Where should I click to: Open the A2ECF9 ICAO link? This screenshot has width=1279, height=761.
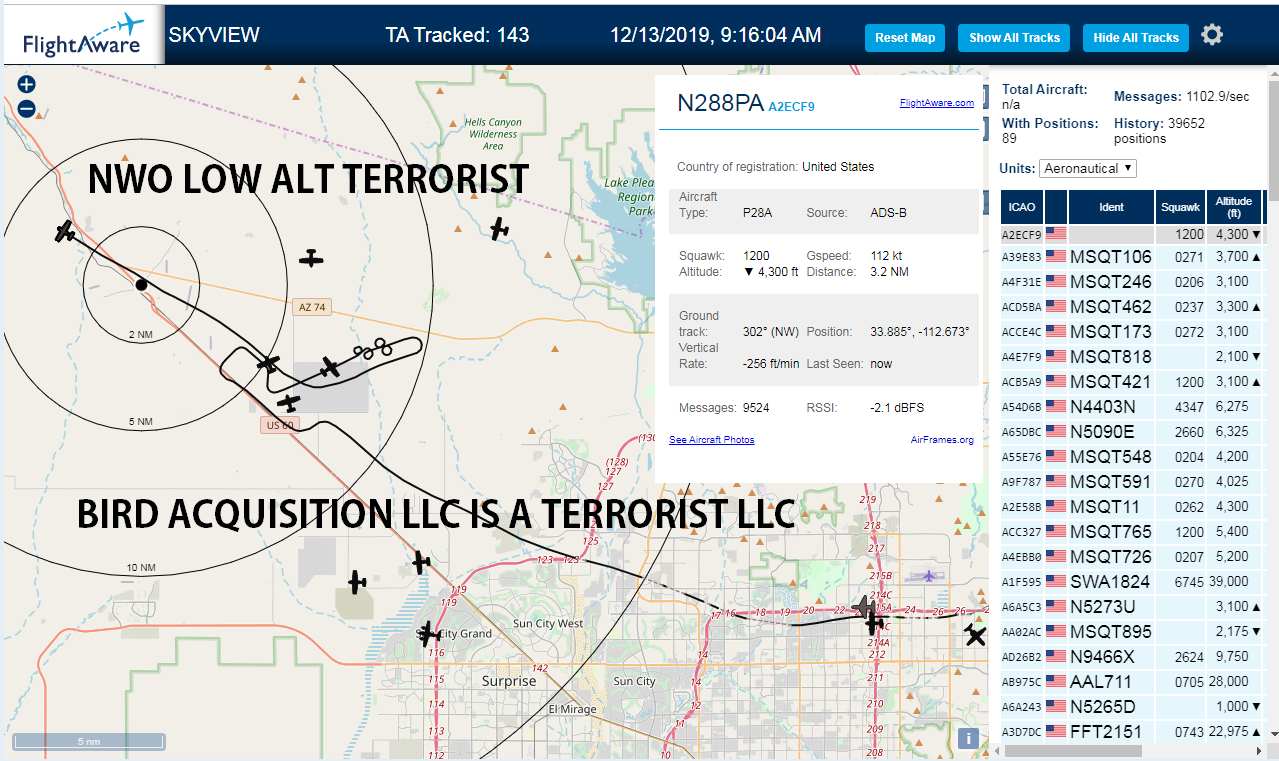tap(791, 106)
